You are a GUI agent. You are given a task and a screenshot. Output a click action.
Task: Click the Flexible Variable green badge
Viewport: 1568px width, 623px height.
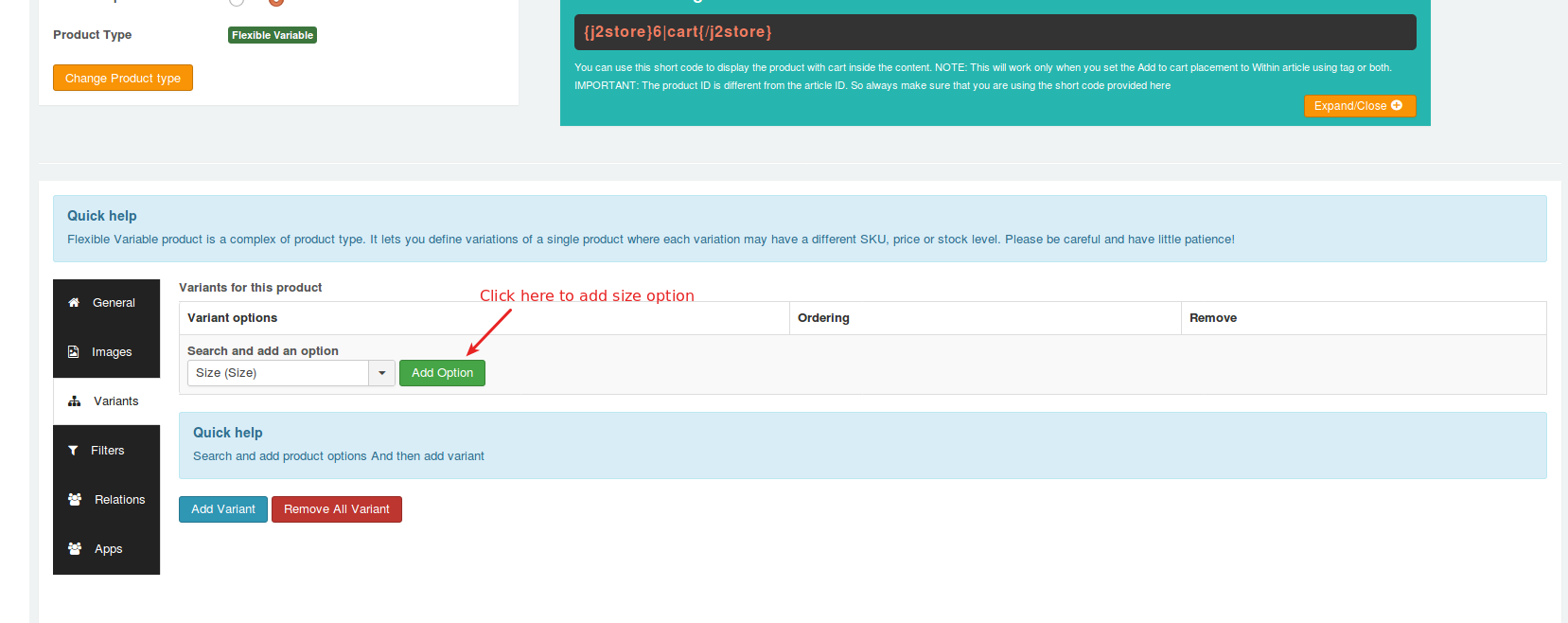coord(273,35)
